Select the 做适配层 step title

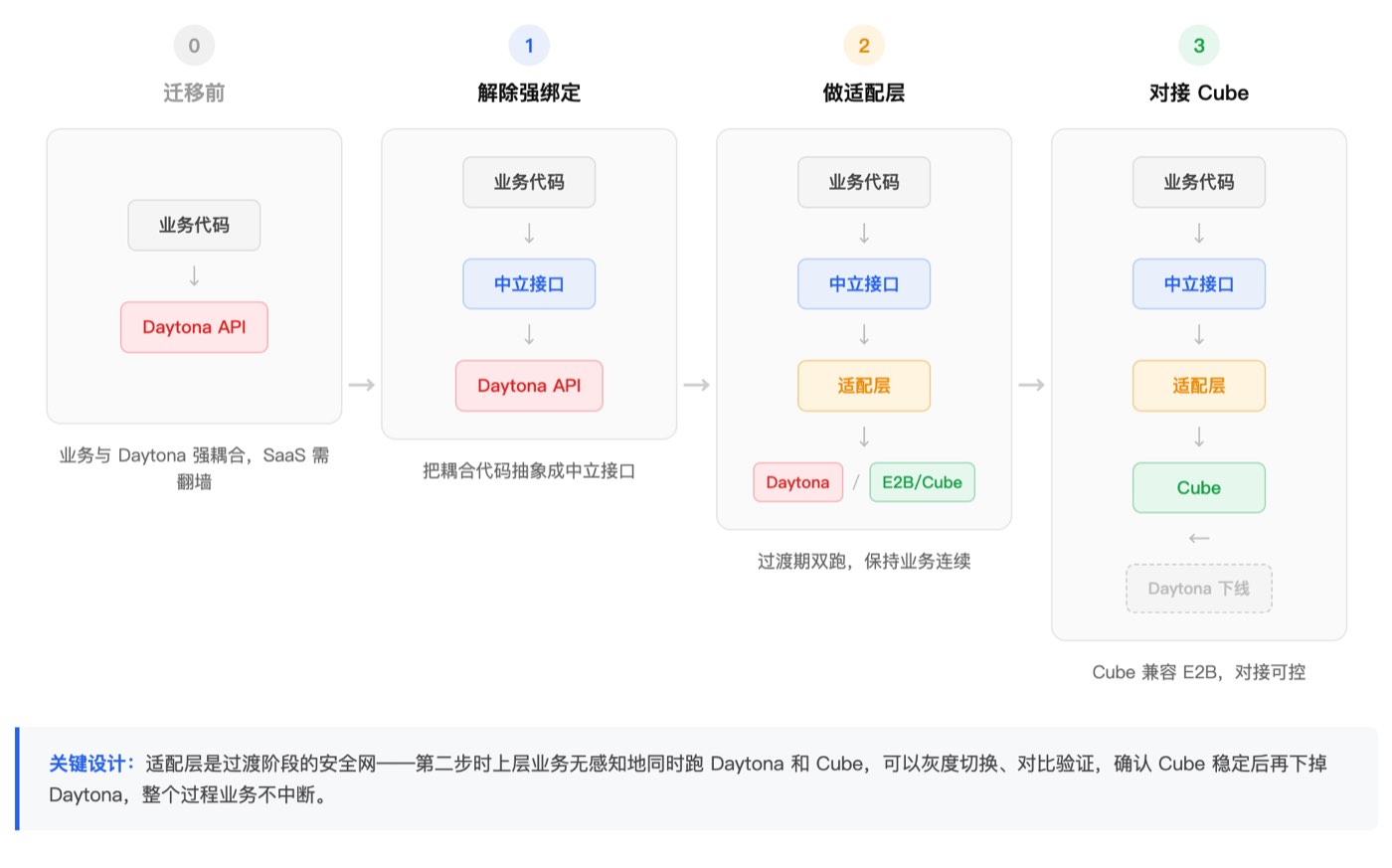864,92
